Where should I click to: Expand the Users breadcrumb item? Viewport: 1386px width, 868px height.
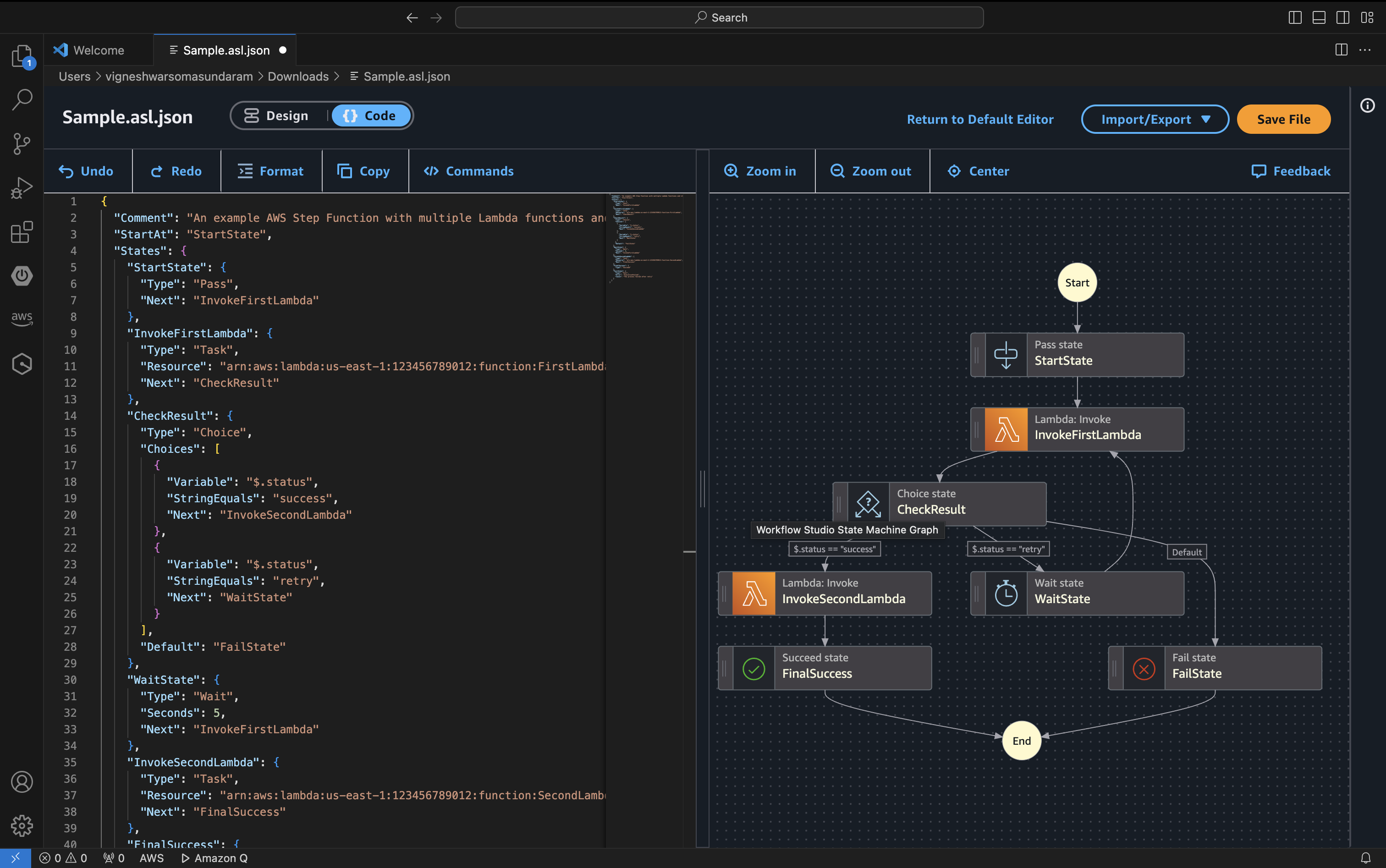(74, 76)
